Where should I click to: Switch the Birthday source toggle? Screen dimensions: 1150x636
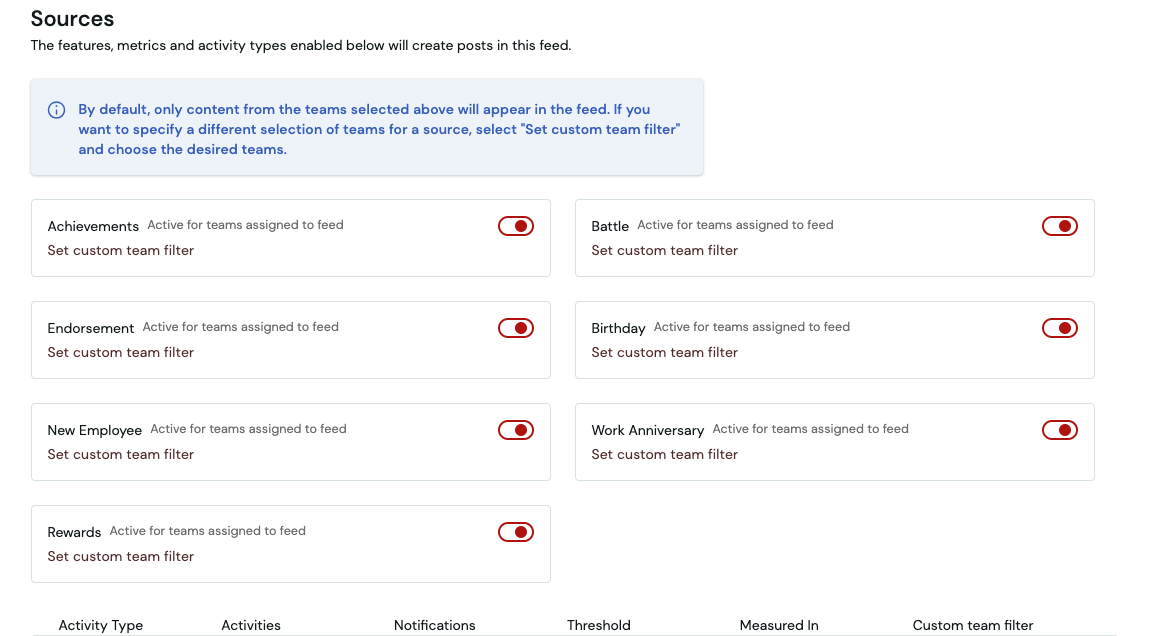coord(1060,328)
